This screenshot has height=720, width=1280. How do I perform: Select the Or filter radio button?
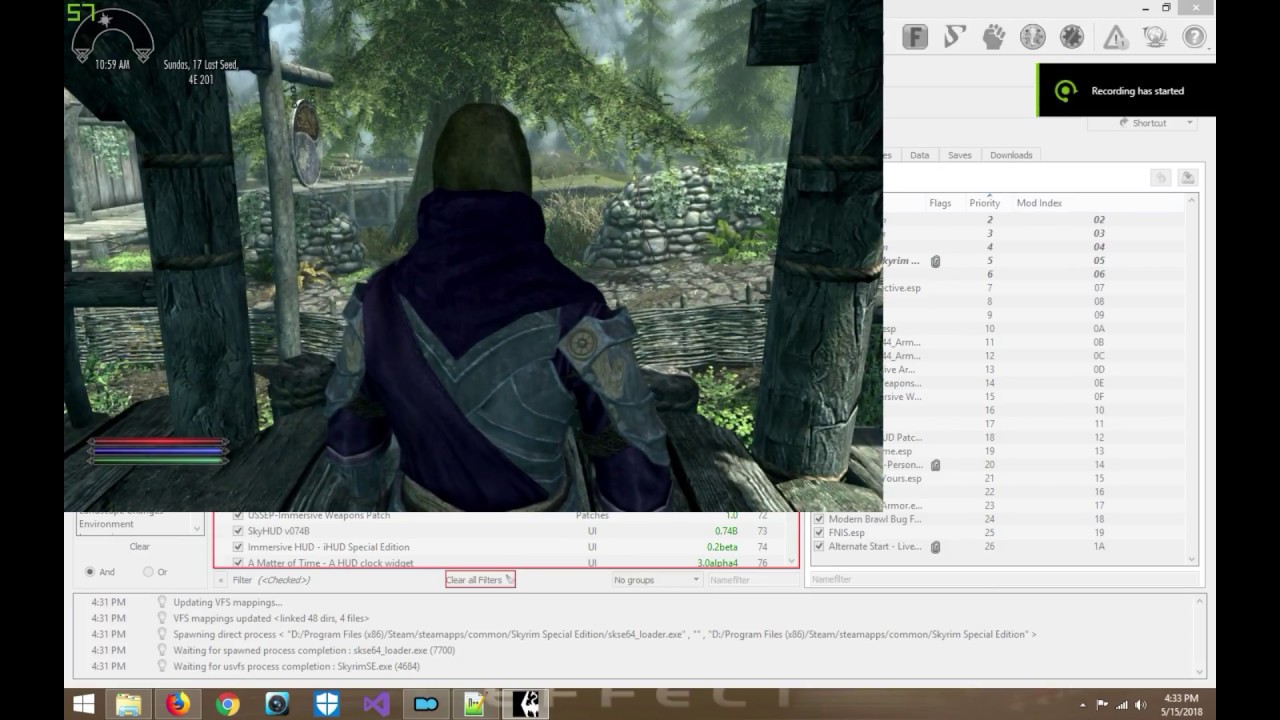[x=148, y=572]
